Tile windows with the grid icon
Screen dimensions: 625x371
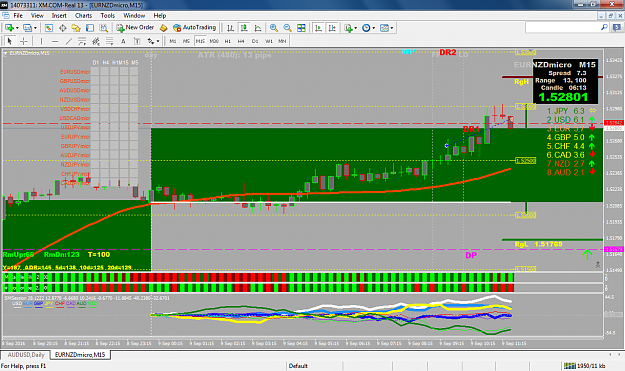point(301,28)
